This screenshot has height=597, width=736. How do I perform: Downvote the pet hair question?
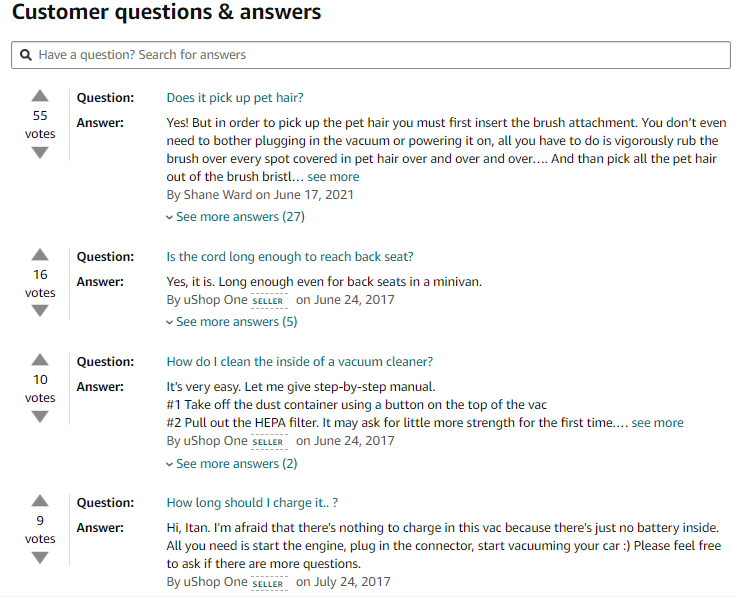tap(40, 153)
